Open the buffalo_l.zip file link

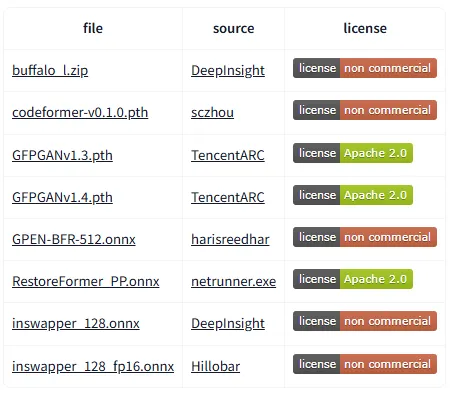tap(50, 70)
